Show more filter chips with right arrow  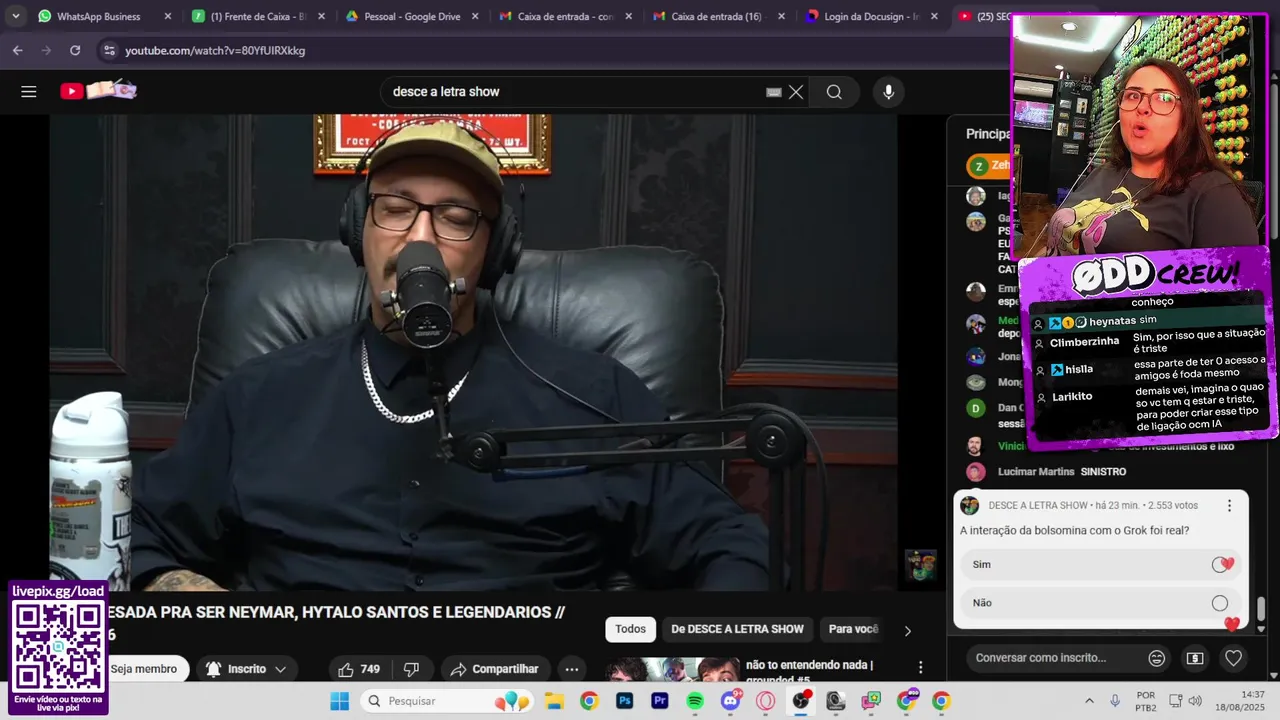907,631
